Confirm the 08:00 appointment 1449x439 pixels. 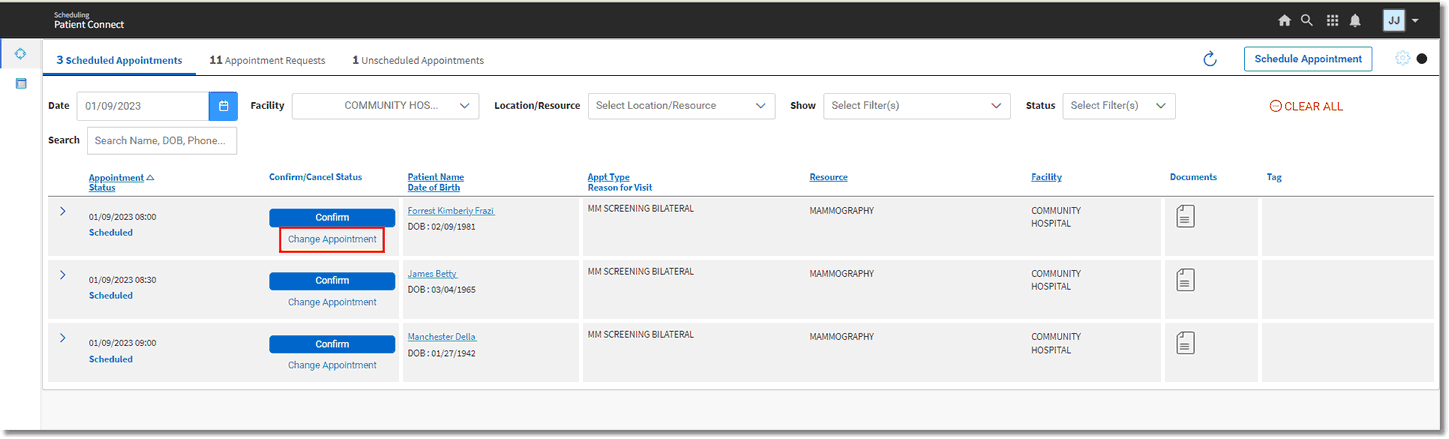point(332,218)
